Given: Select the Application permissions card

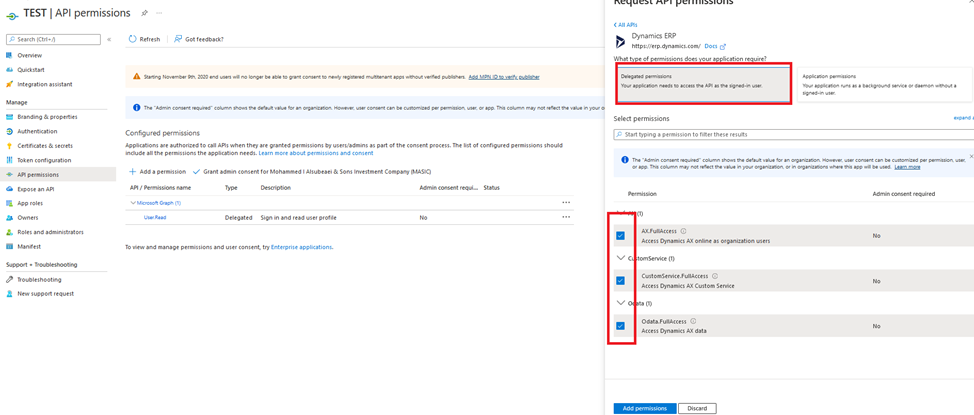Looking at the screenshot, I should pyautogui.click(x=885, y=84).
